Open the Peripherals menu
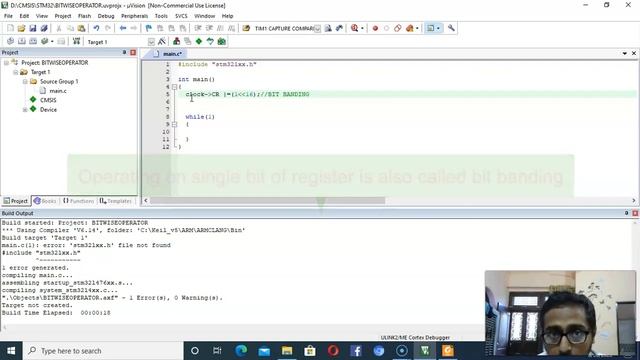This screenshot has width=640, height=360. 134,16
